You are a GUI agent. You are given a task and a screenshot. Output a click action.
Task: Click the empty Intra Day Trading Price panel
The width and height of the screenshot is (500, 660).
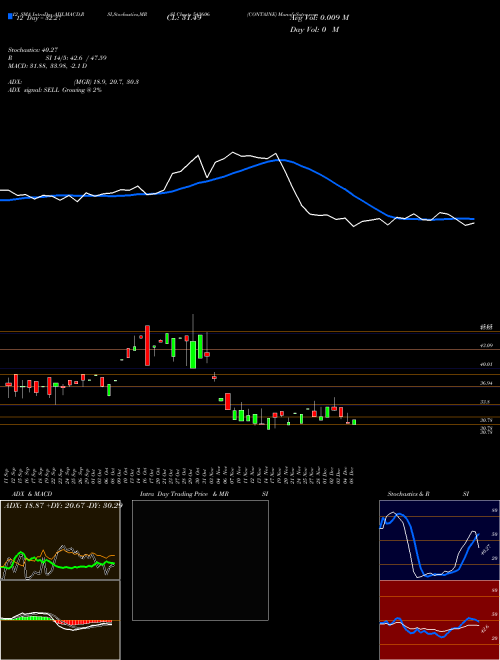point(200,560)
